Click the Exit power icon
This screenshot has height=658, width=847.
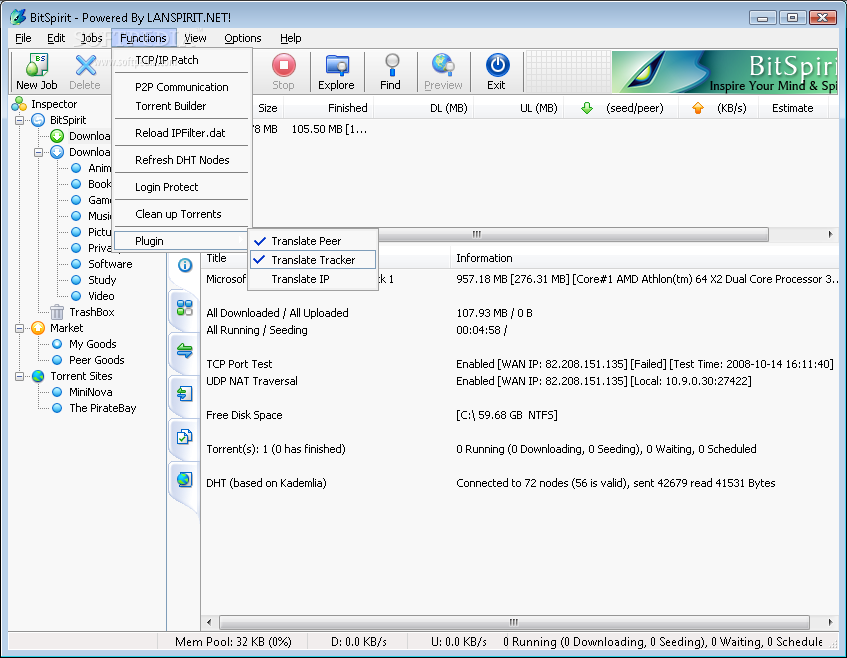497,65
